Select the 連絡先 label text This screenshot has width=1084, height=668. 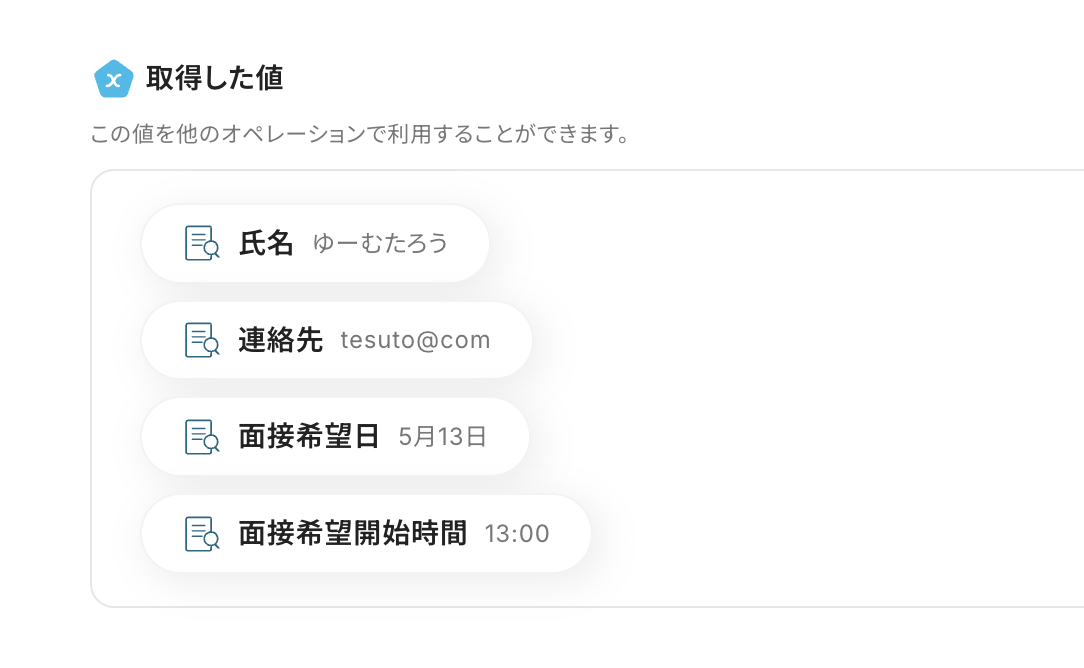281,340
